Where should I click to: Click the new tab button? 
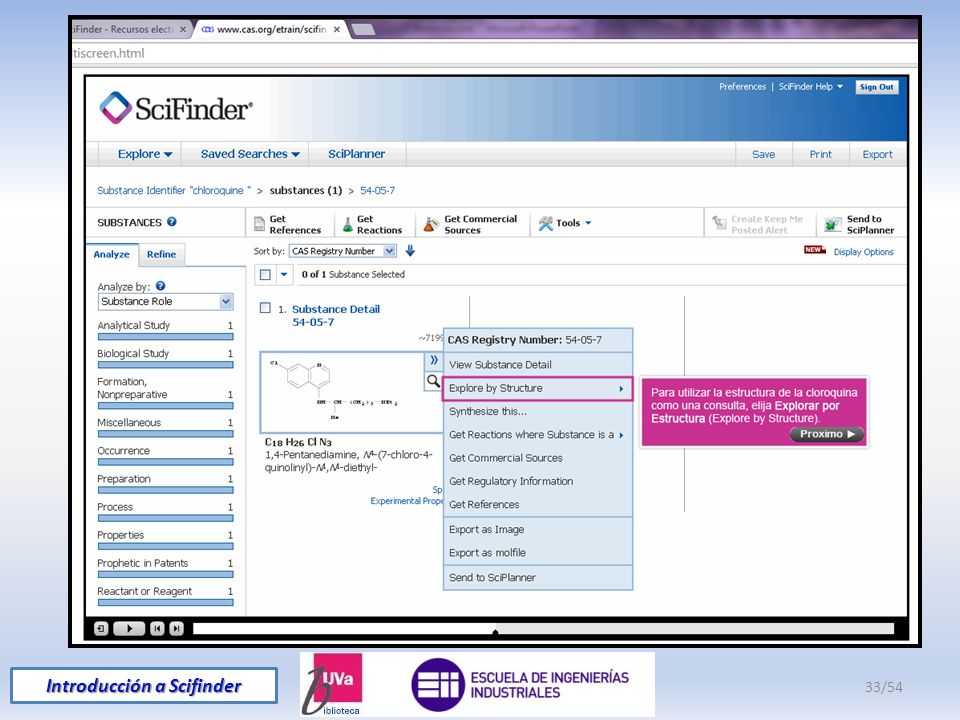pyautogui.click(x=362, y=29)
